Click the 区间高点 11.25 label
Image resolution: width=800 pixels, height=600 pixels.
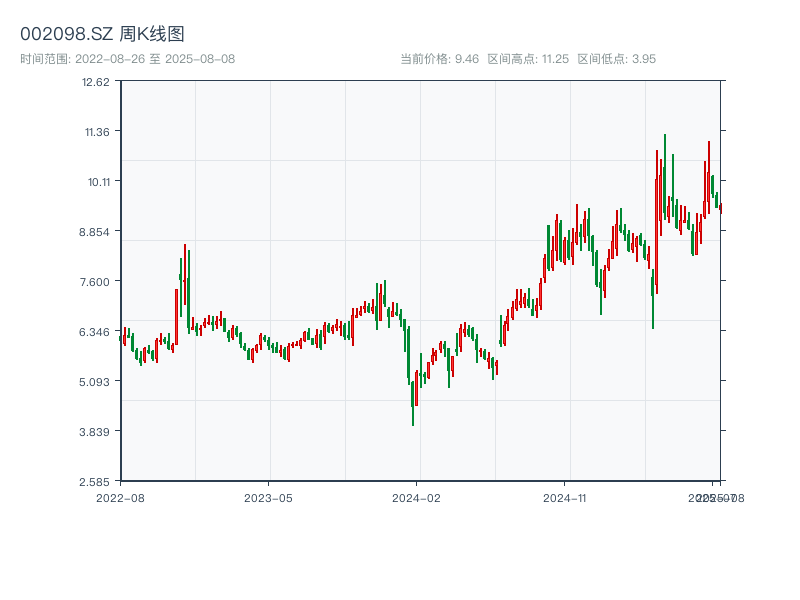(x=528, y=59)
